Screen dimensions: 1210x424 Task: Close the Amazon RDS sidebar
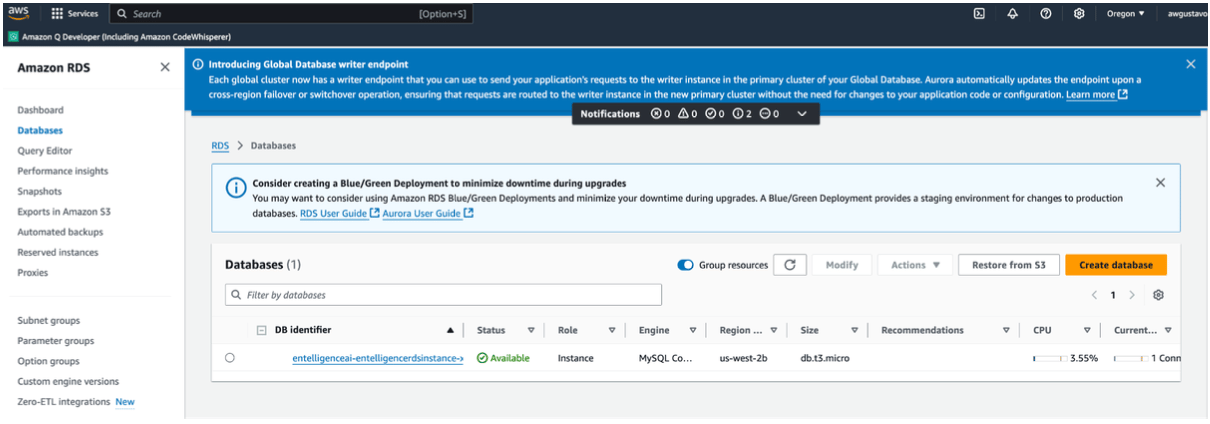(165, 67)
